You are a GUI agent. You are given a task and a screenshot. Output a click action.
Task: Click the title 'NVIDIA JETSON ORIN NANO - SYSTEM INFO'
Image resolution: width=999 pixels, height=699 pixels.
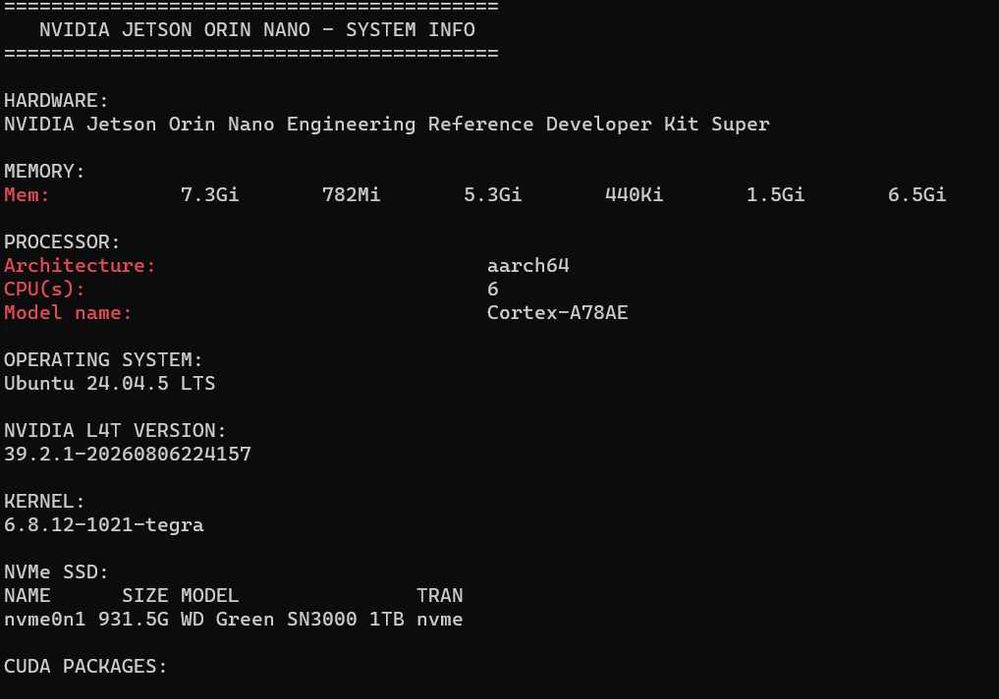(x=257, y=30)
